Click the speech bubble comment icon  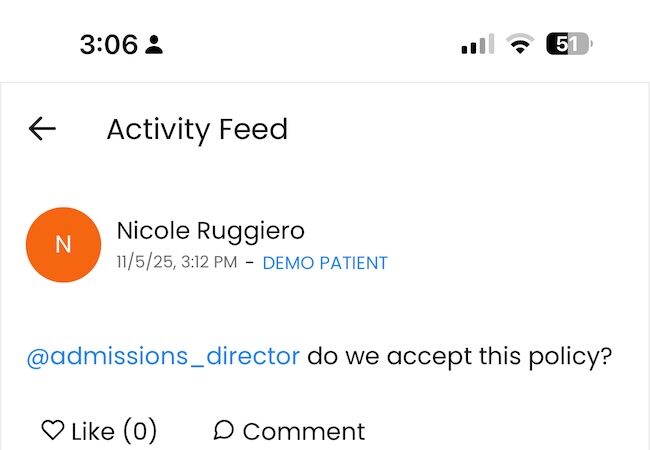224,430
